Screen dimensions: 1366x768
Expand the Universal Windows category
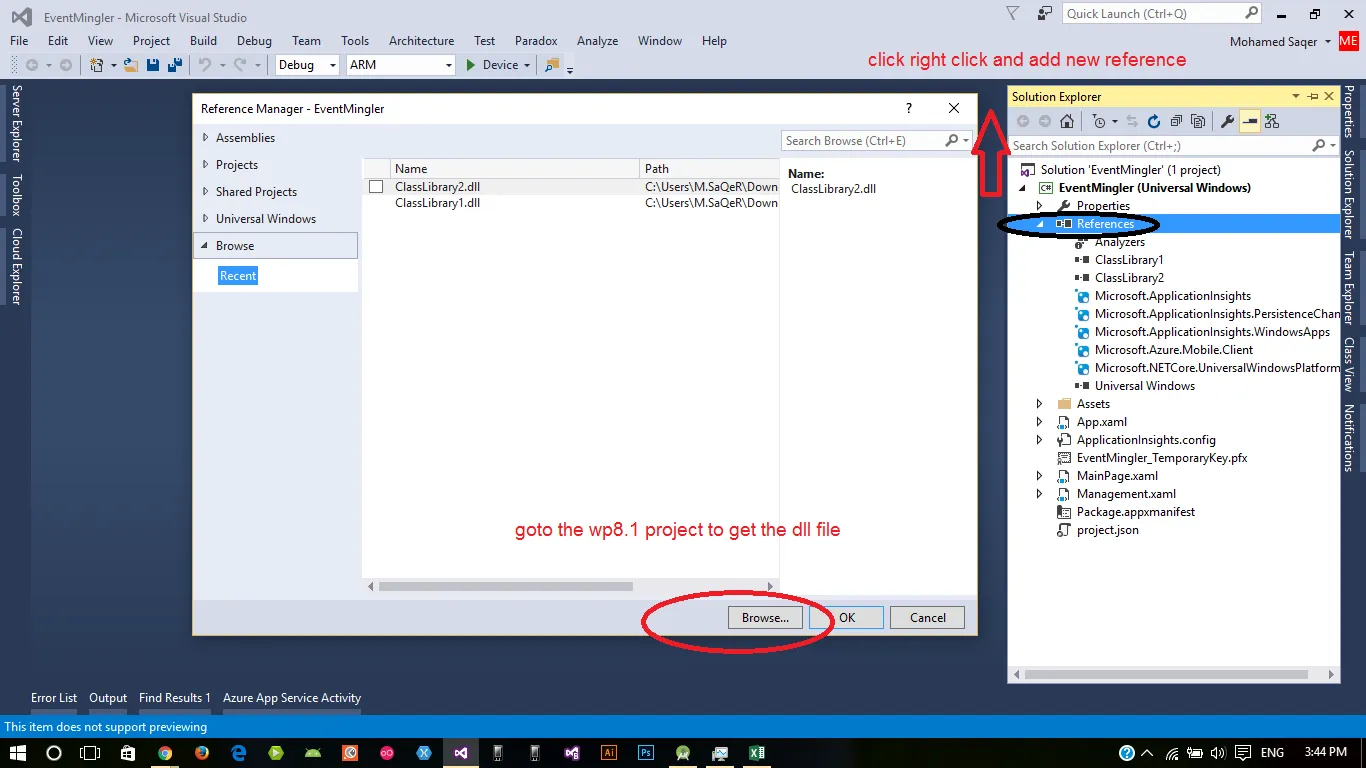pyautogui.click(x=206, y=219)
